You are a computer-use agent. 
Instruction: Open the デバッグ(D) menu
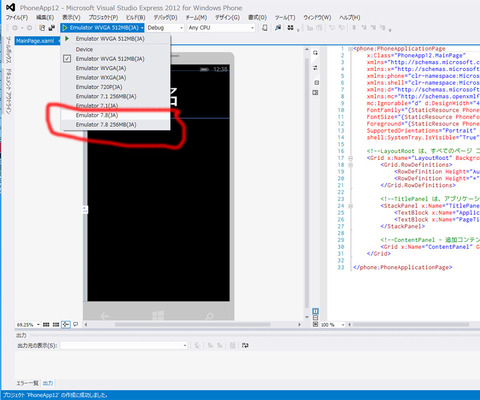tap(165, 17)
